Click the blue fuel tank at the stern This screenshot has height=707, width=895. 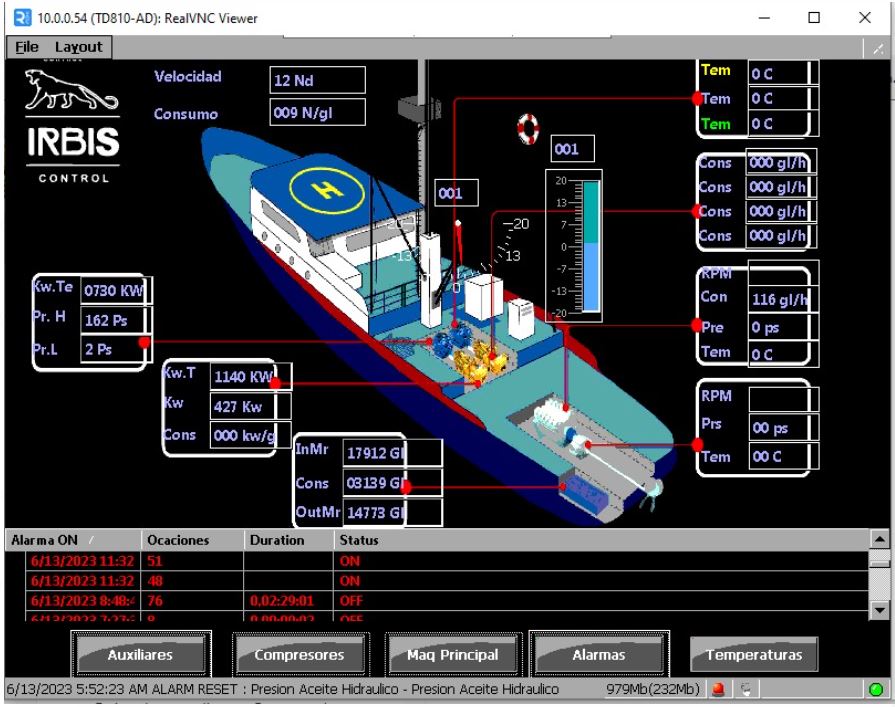pyautogui.click(x=577, y=493)
